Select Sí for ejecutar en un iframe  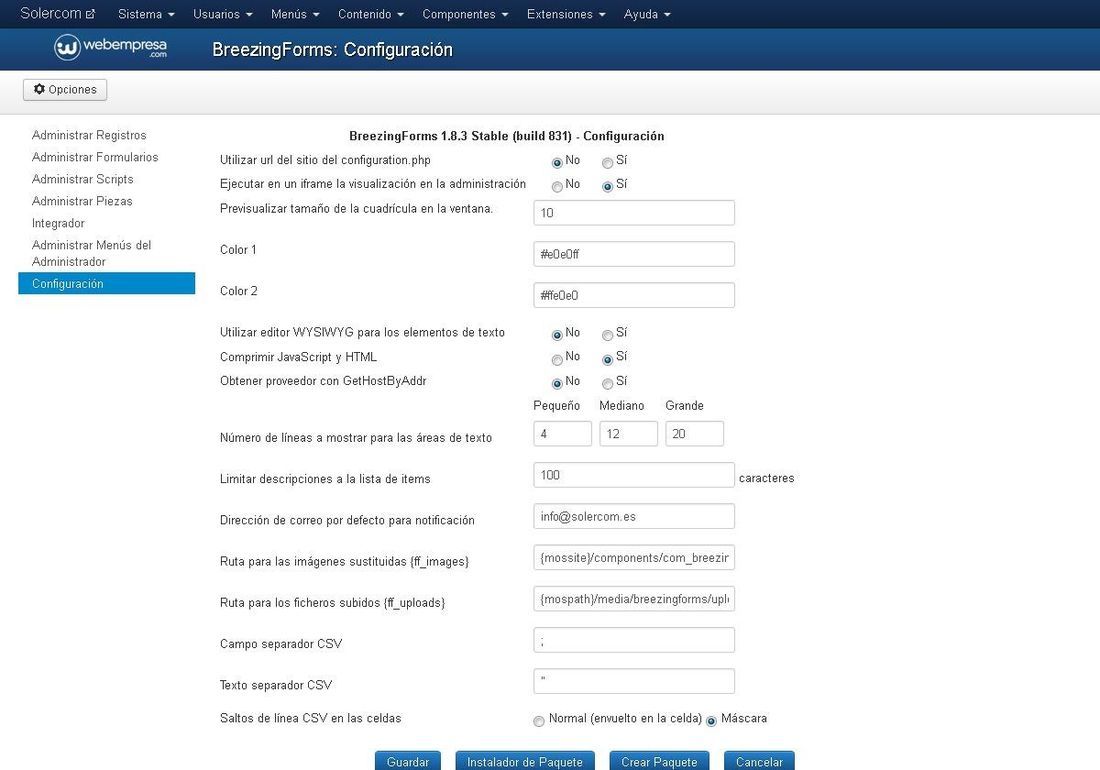point(608,187)
